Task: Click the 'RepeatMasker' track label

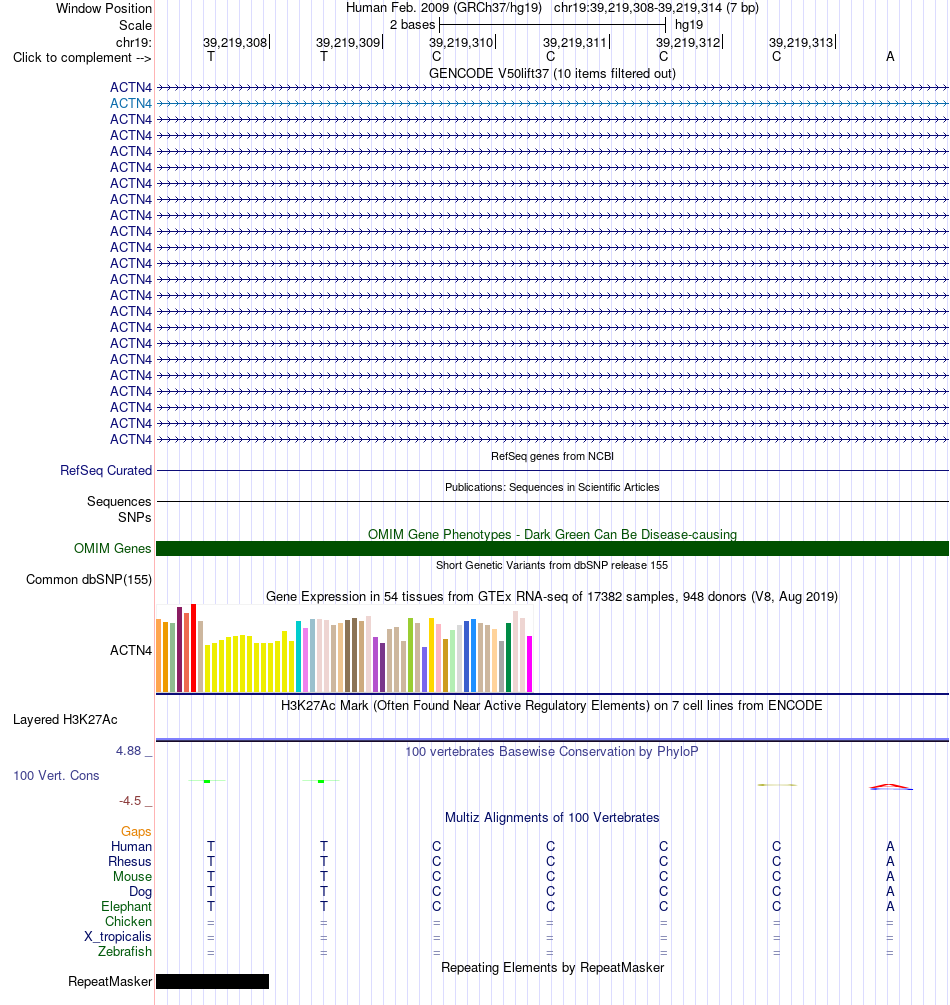Action: click(x=110, y=981)
